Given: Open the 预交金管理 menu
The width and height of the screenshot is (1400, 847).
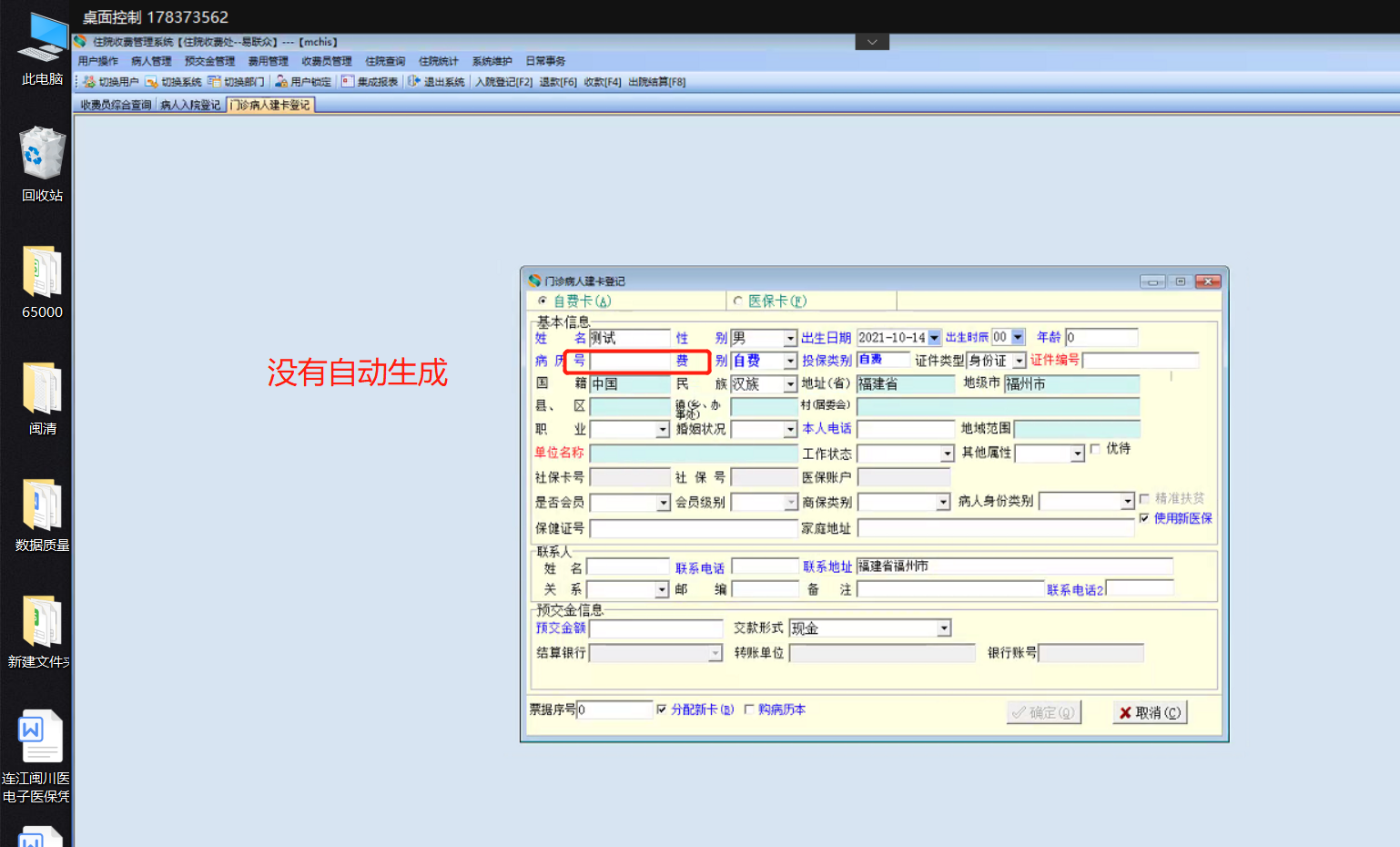Looking at the screenshot, I should tap(209, 61).
